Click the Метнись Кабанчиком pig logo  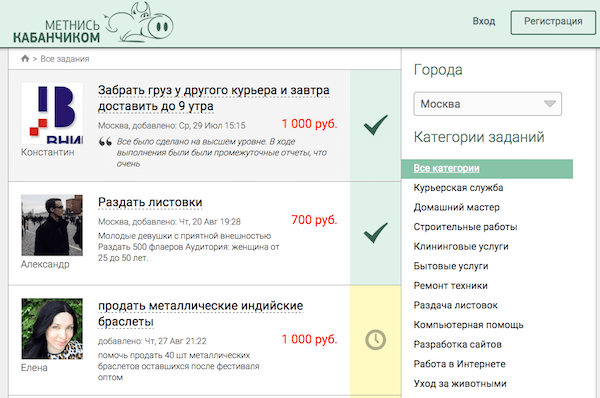(x=94, y=23)
